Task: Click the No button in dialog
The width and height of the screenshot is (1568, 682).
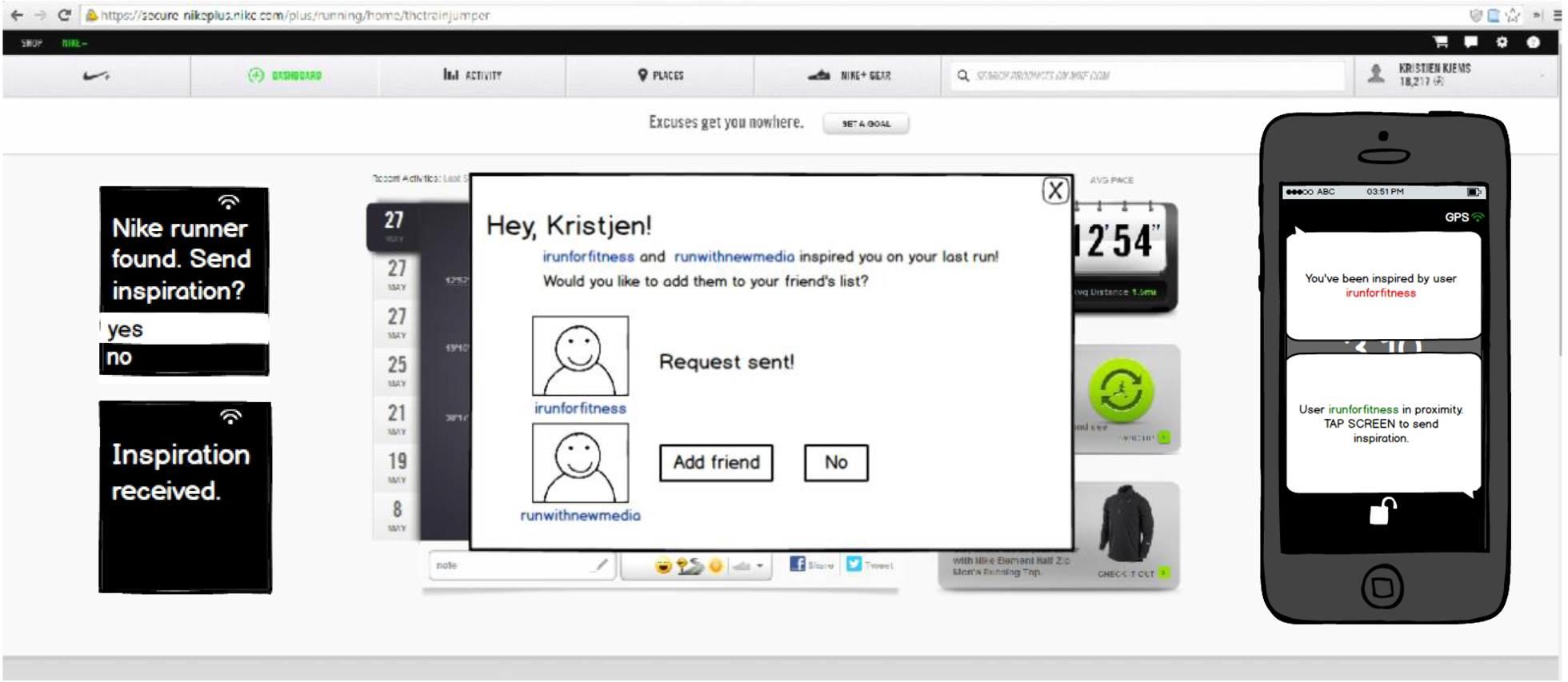Action: [x=836, y=462]
